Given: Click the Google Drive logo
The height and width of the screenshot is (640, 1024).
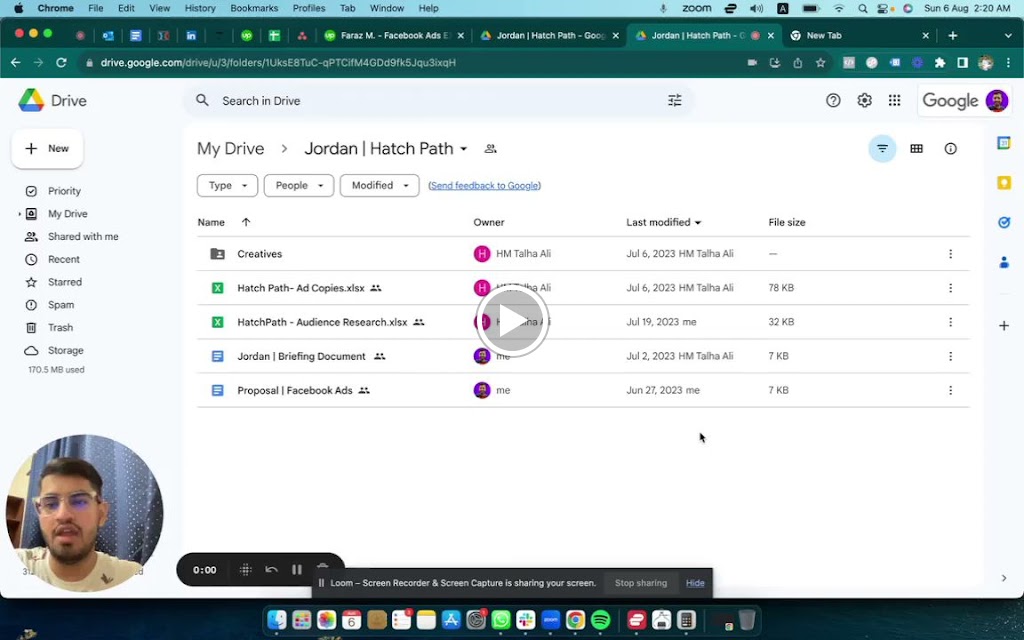Looking at the screenshot, I should tap(31, 101).
